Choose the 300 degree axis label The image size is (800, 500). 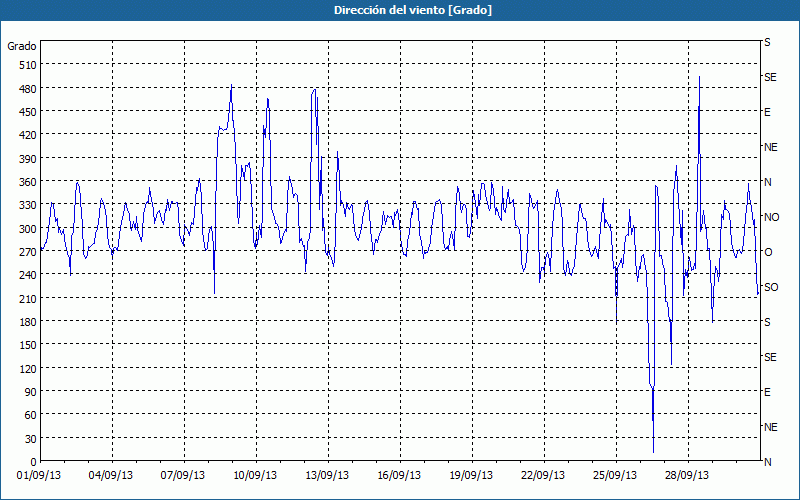pyautogui.click(x=28, y=229)
